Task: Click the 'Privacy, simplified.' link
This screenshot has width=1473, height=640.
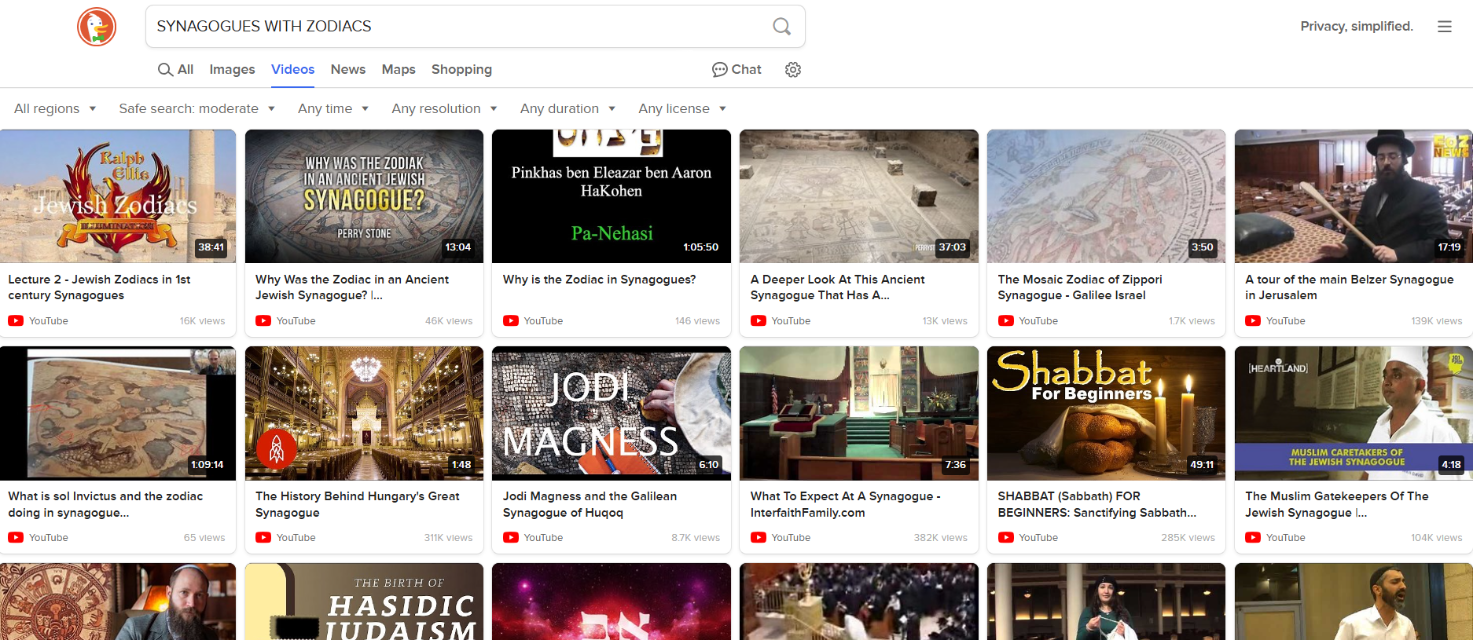Action: 1356,27
